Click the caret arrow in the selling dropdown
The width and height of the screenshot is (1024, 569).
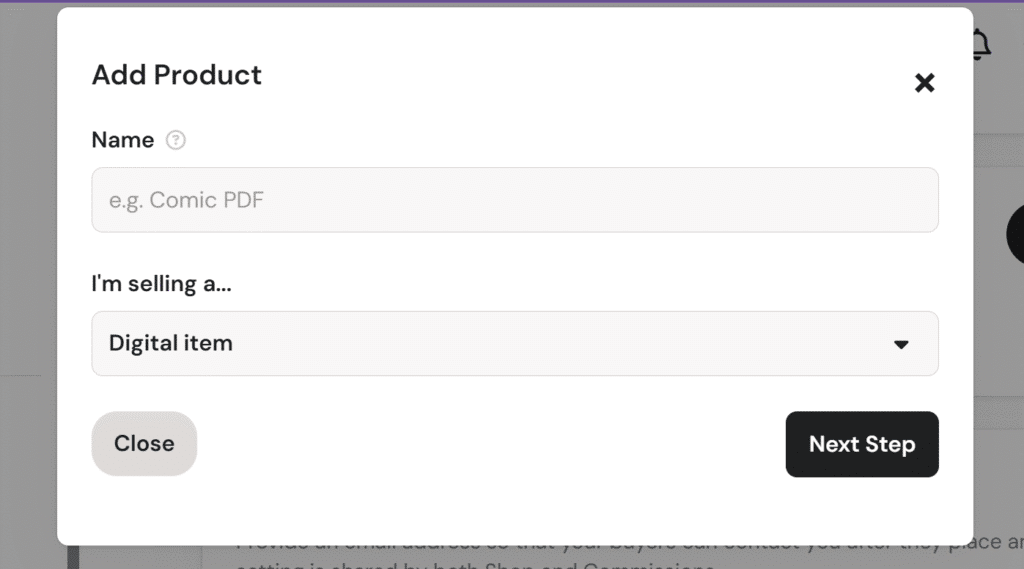coord(901,344)
